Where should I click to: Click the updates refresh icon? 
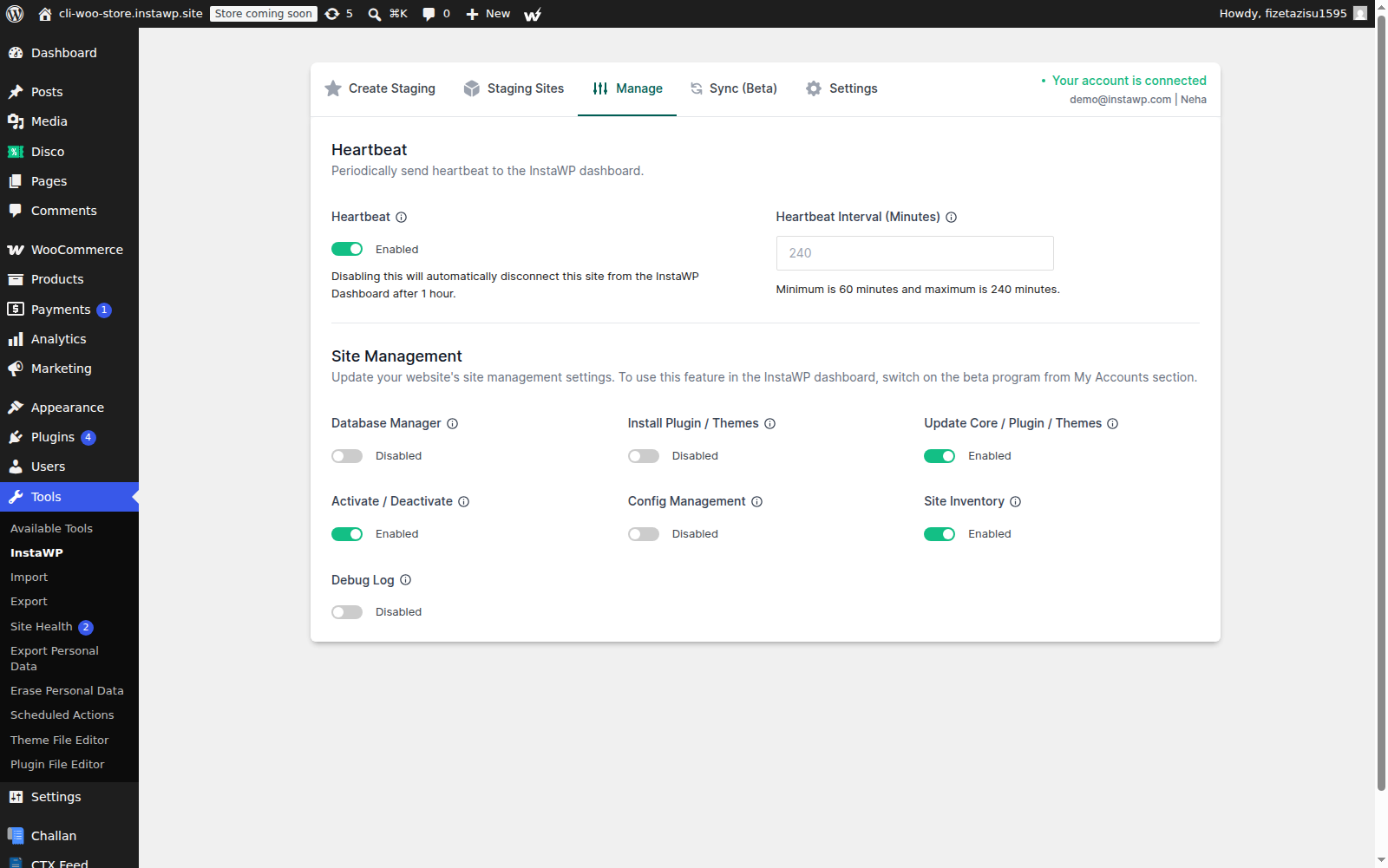click(332, 14)
